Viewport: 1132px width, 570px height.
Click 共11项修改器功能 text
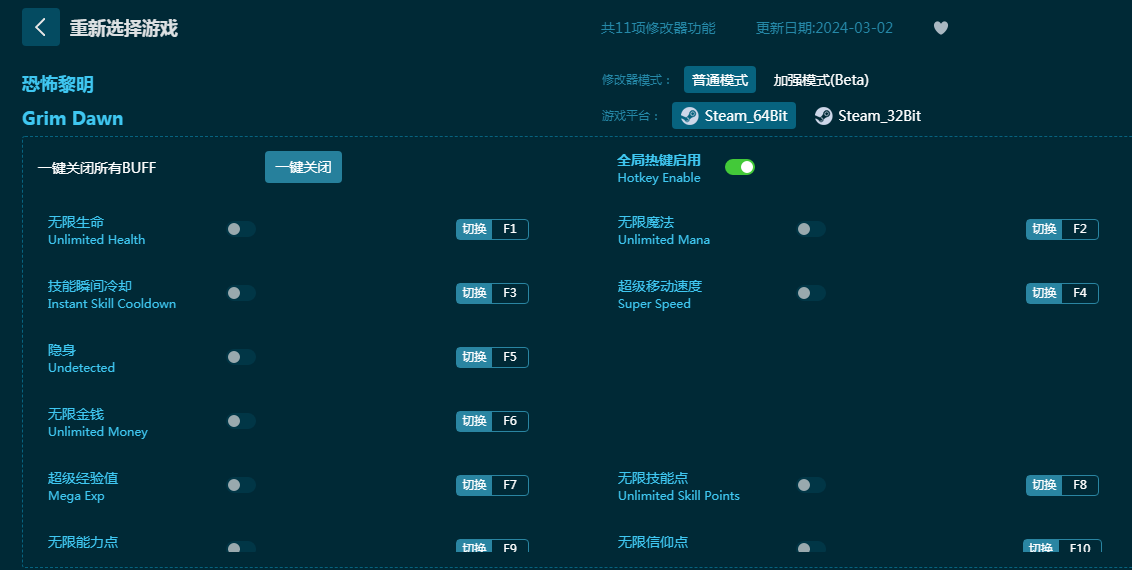point(658,28)
